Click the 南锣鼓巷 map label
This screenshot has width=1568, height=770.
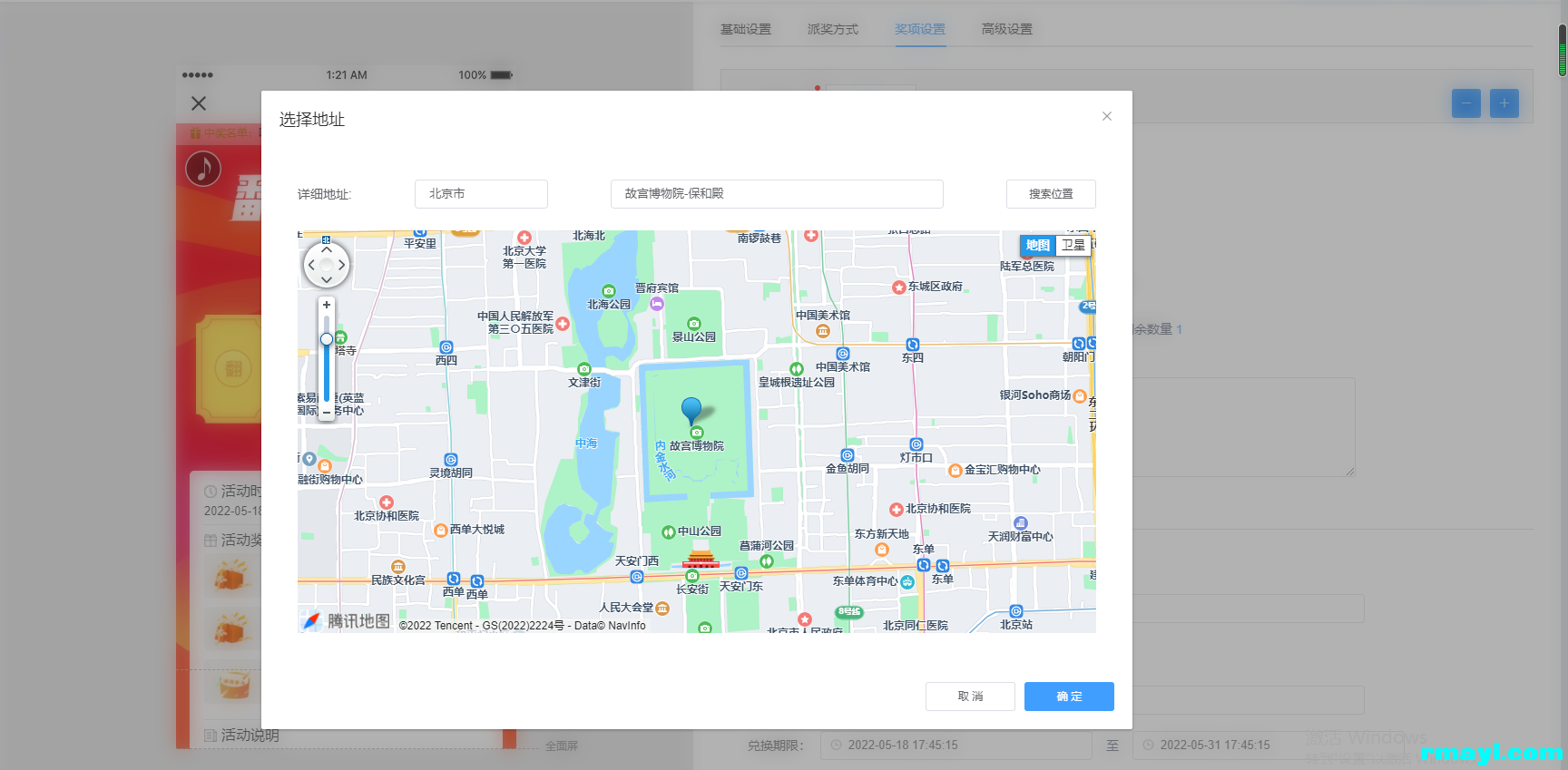click(x=759, y=239)
